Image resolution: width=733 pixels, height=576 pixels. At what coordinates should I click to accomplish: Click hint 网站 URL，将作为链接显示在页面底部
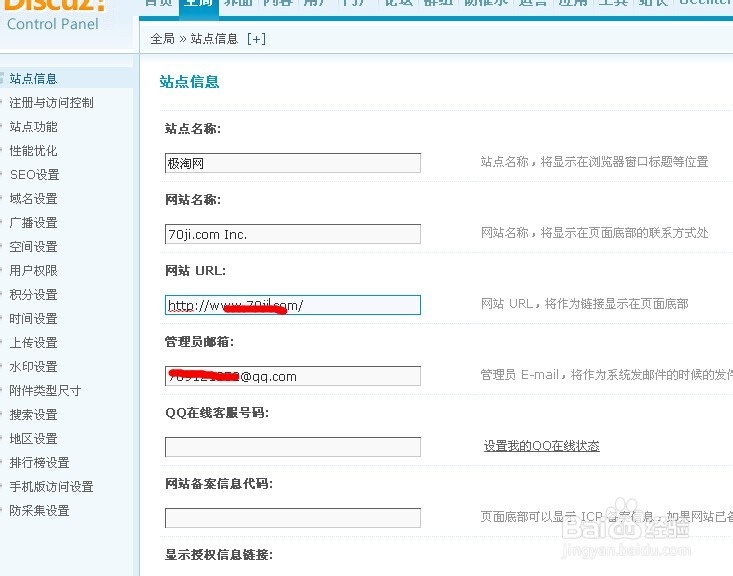click(x=584, y=304)
